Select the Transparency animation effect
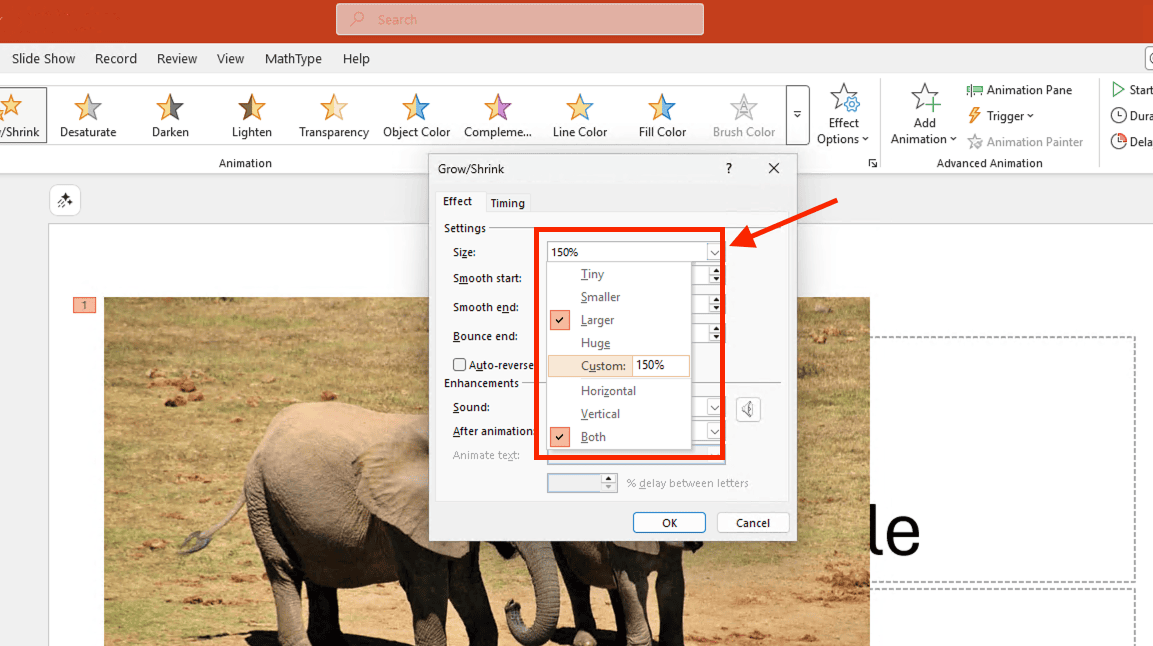Viewport: 1153px width, 646px height. (334, 115)
